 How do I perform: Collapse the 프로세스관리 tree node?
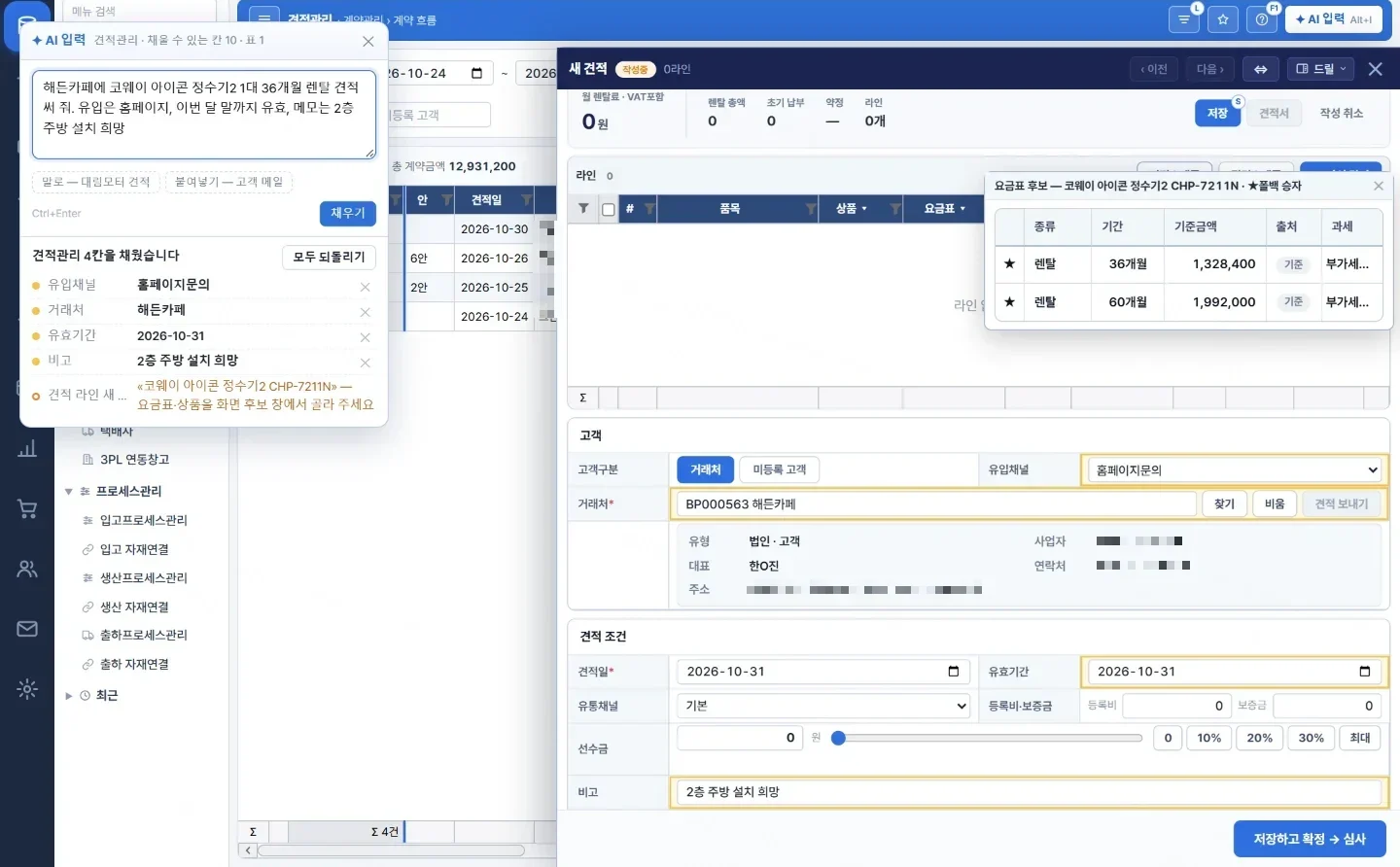[x=69, y=492]
